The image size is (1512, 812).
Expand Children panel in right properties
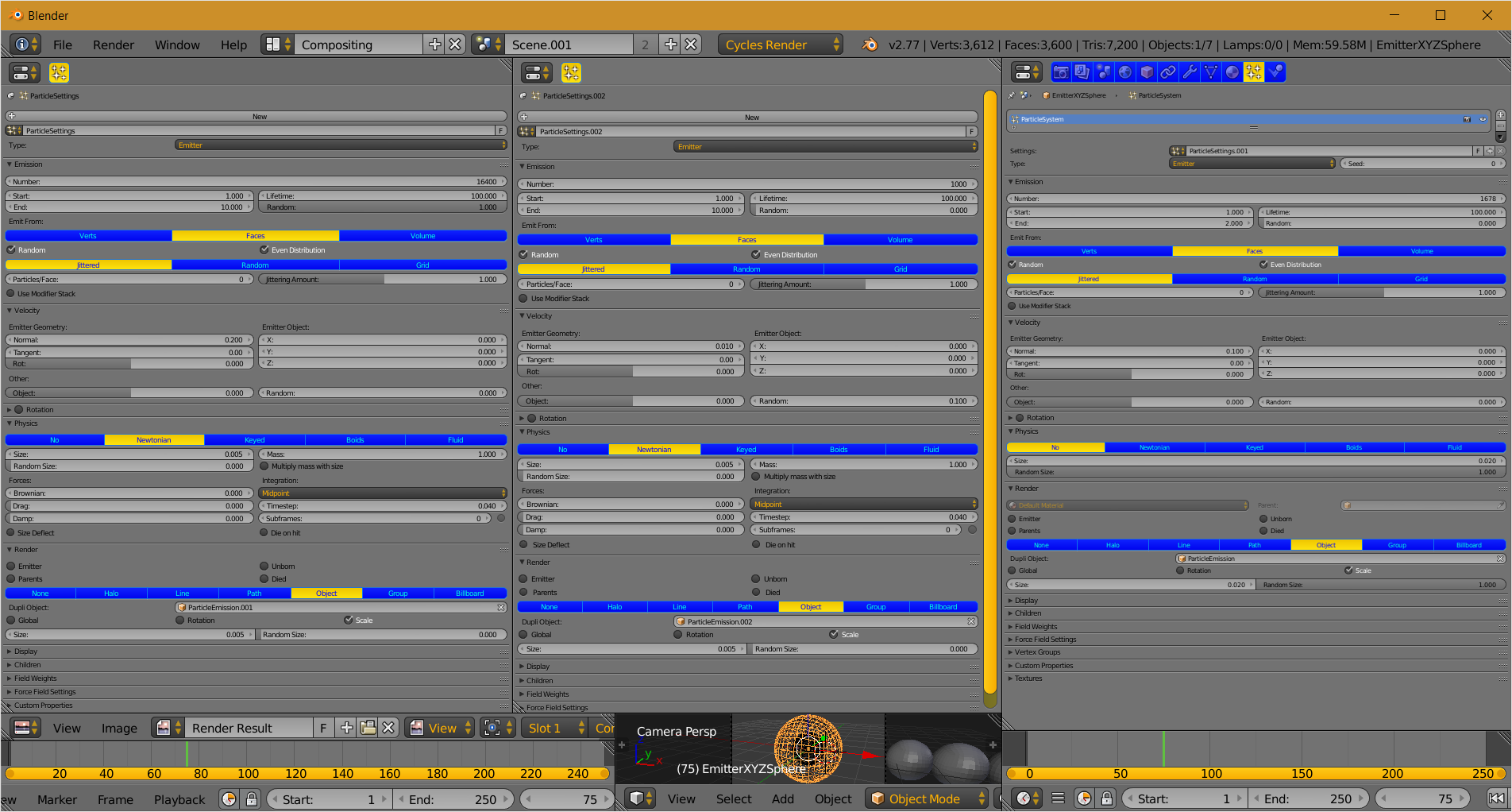click(x=1028, y=613)
